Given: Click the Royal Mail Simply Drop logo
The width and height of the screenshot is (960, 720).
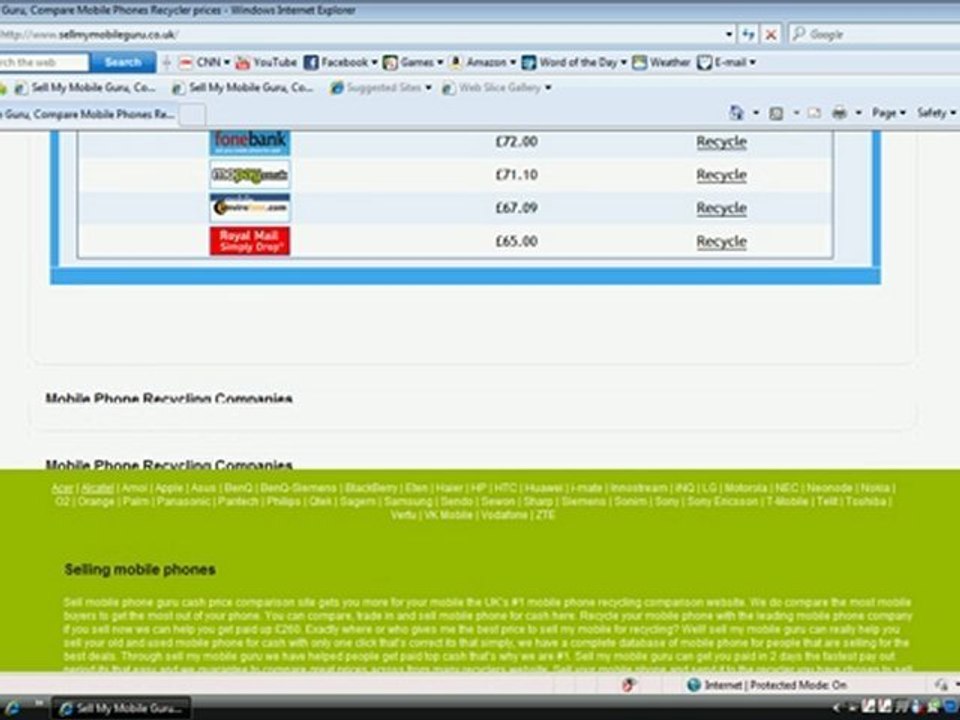Looking at the screenshot, I should click(250, 241).
